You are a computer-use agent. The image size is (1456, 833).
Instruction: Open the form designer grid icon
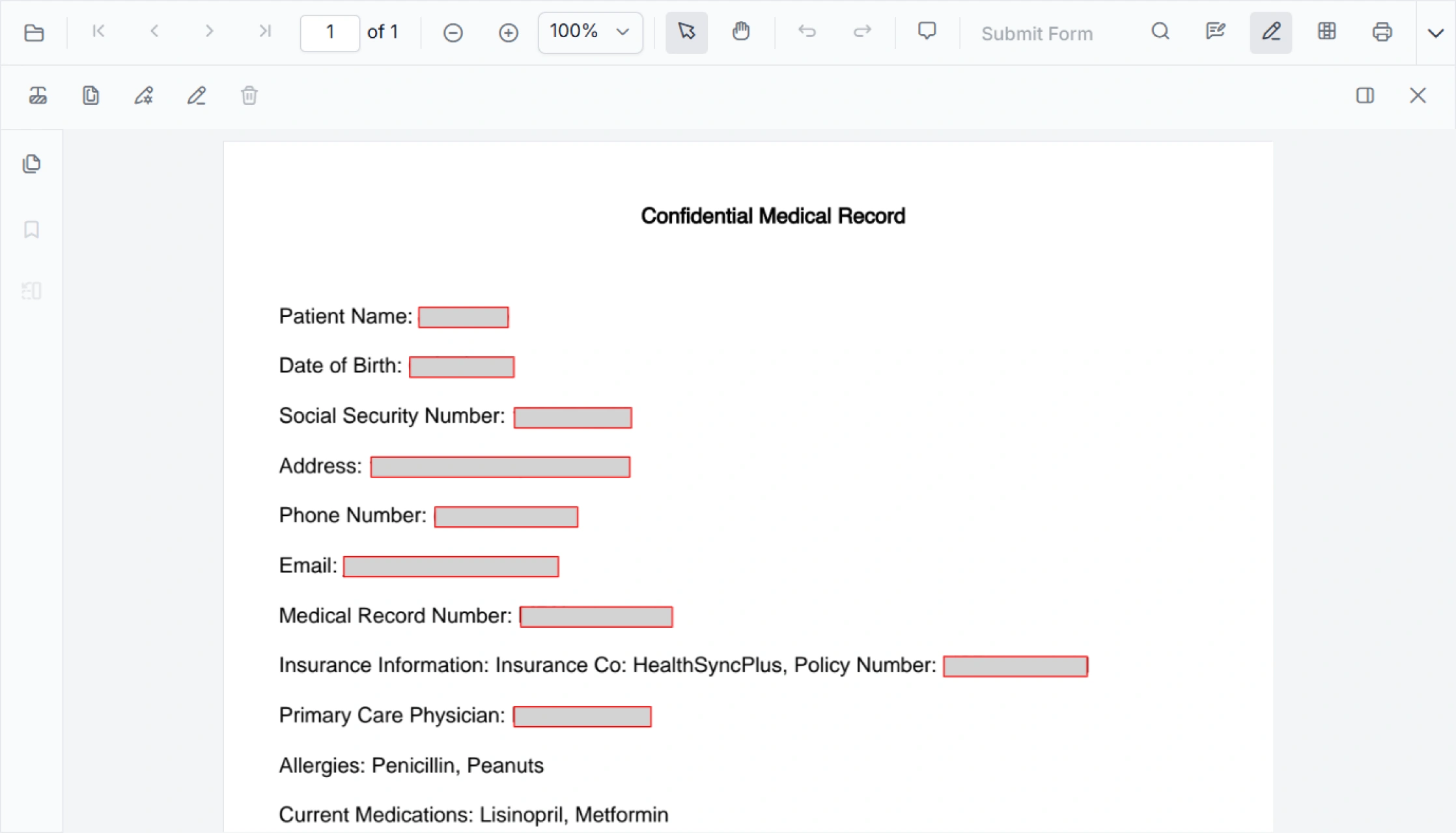click(x=1326, y=32)
